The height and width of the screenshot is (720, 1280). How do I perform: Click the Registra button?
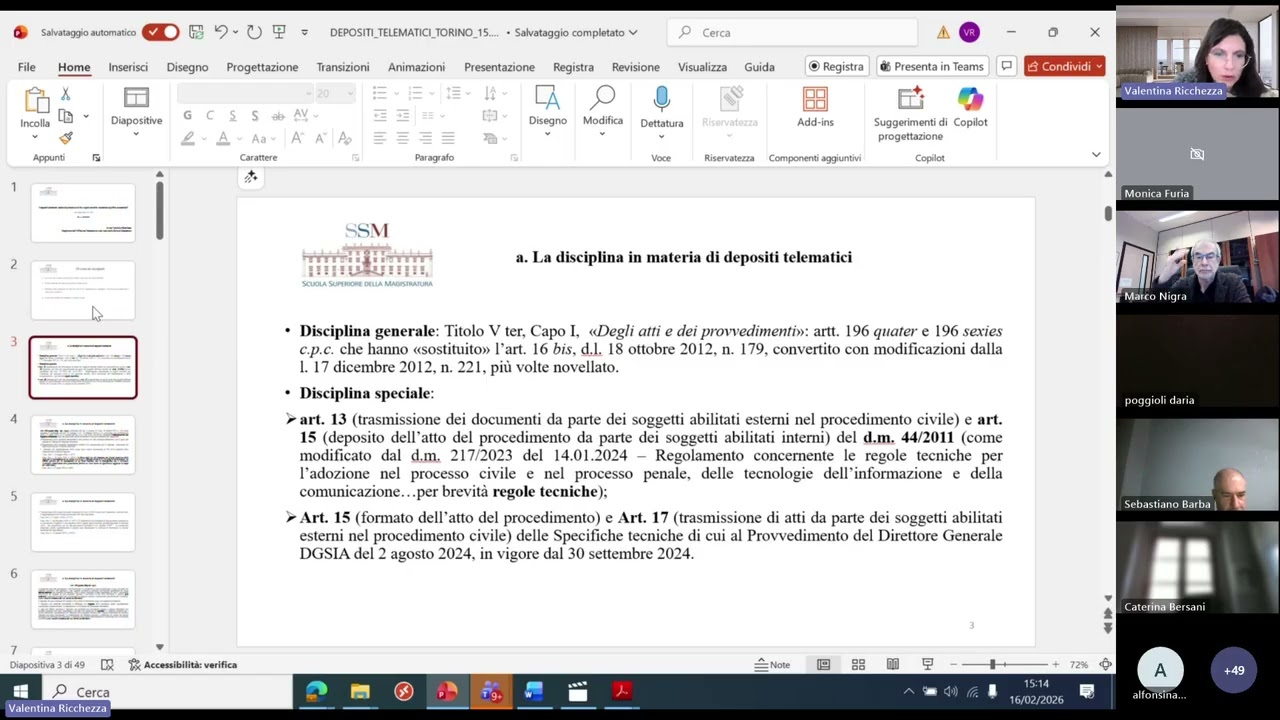coord(836,66)
